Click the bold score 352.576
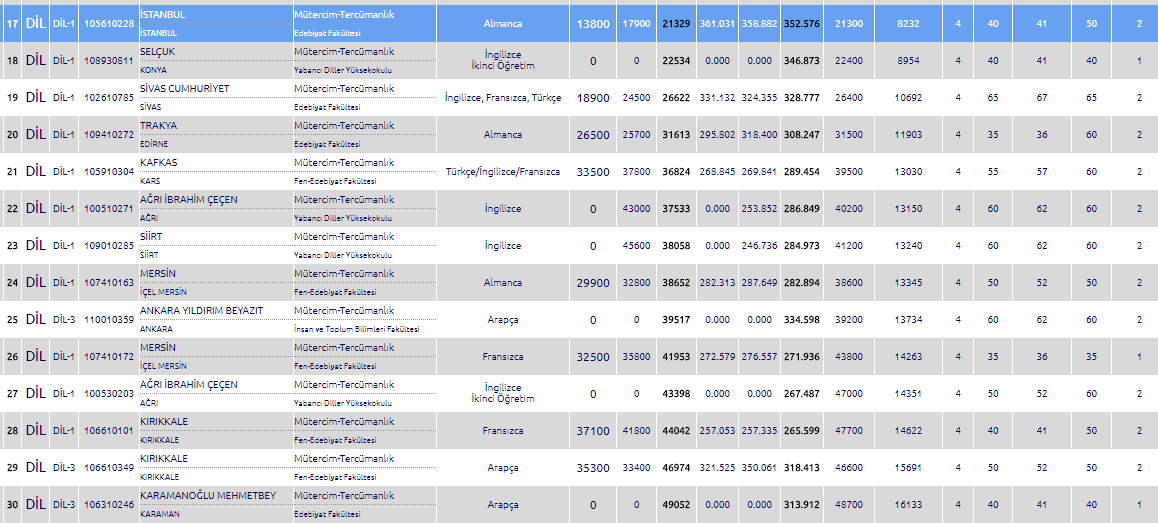 [x=801, y=24]
